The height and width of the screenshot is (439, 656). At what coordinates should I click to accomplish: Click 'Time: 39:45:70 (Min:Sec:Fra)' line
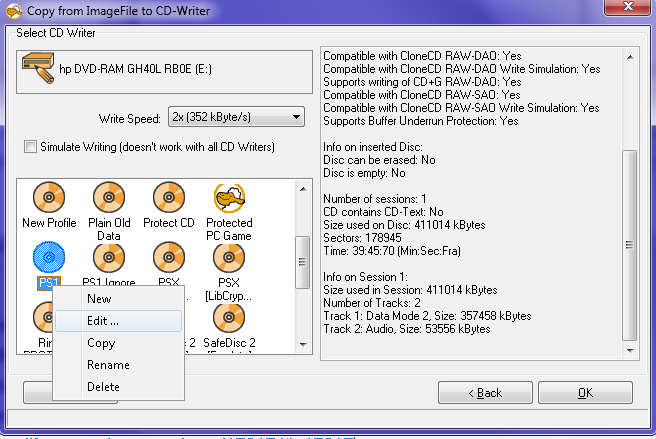[x=392, y=251]
